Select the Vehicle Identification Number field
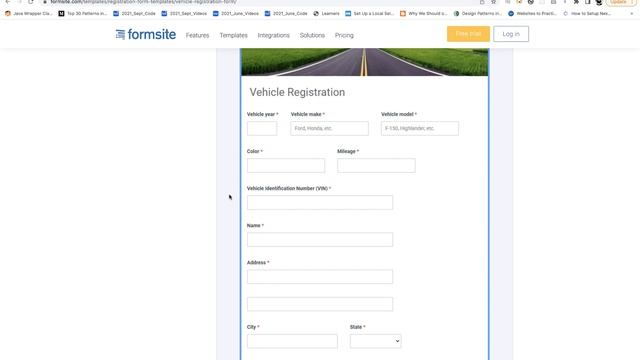Image resolution: width=640 pixels, height=360 pixels. (320, 203)
